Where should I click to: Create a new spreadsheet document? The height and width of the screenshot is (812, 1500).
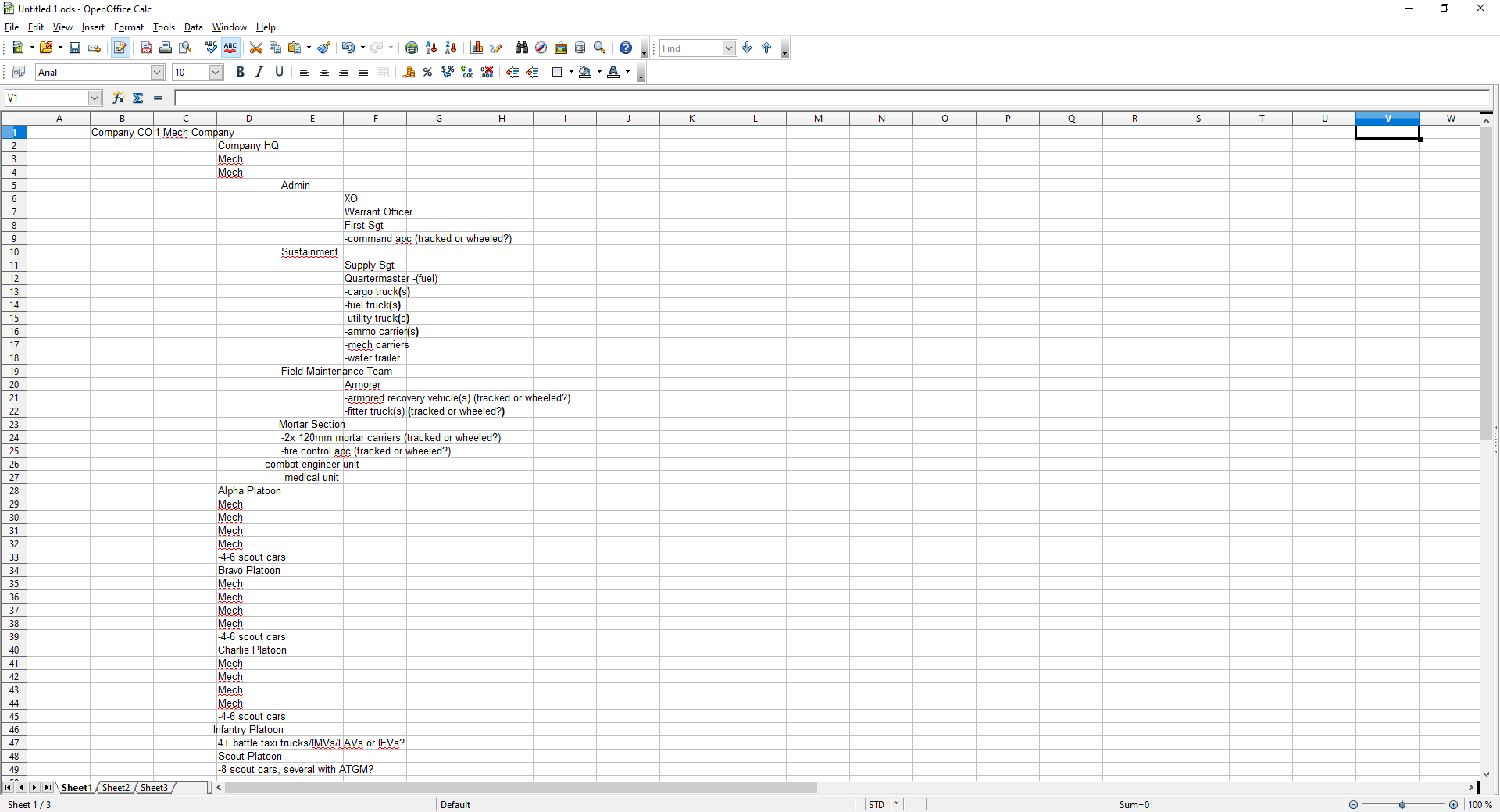[18, 48]
